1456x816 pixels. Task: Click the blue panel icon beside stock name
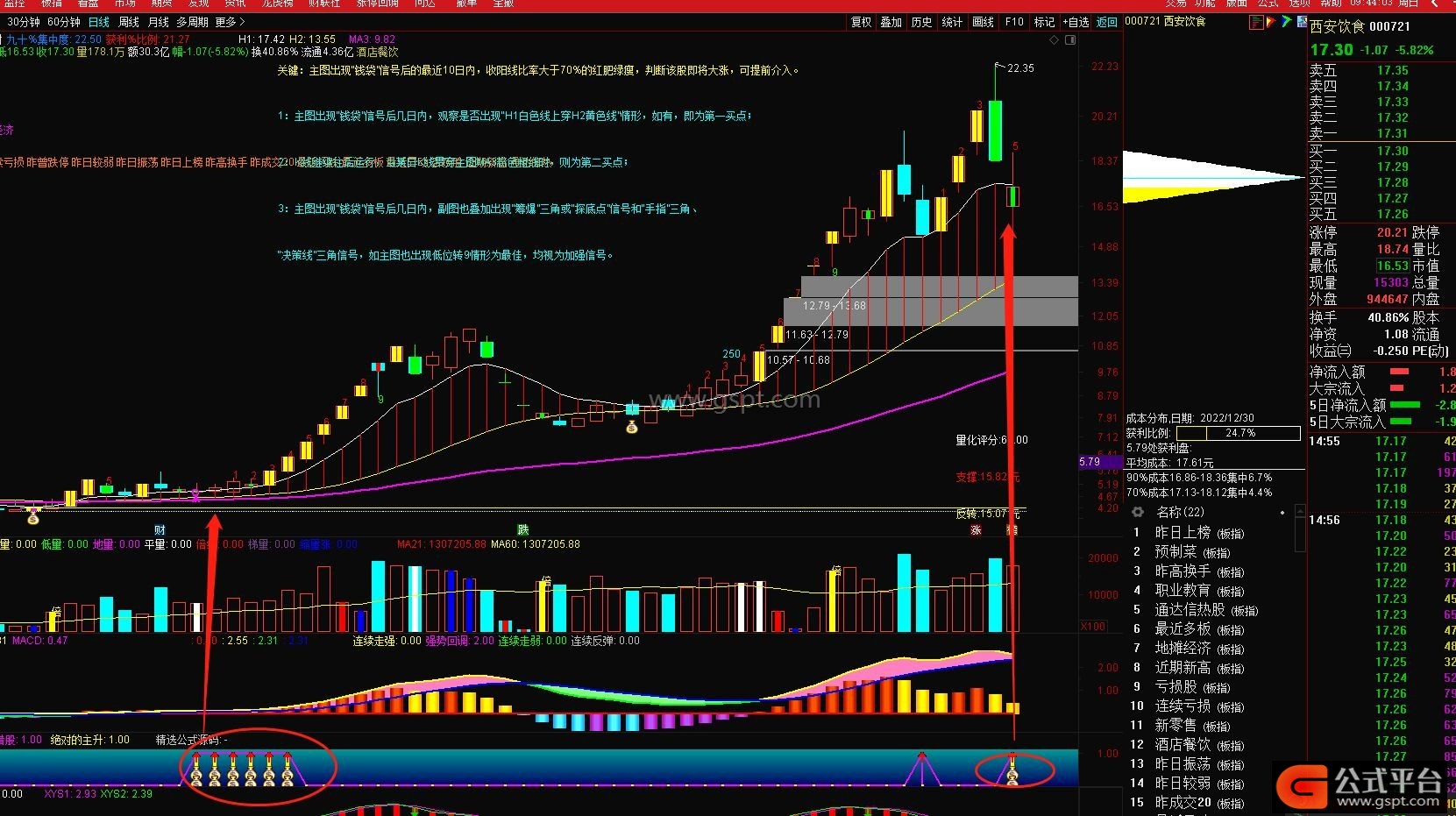point(1302,22)
